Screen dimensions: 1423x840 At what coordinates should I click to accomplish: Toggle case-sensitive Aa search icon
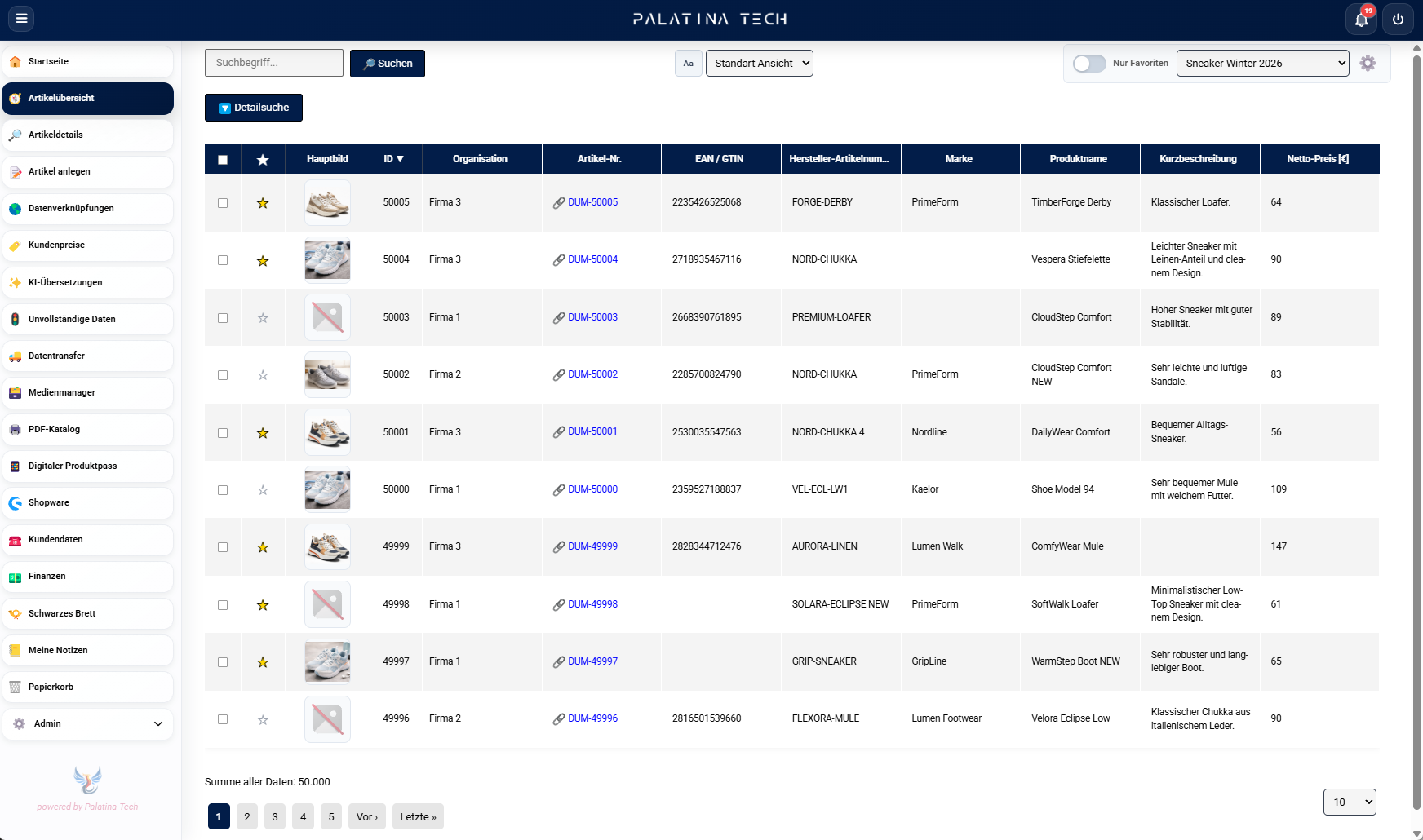tap(688, 64)
